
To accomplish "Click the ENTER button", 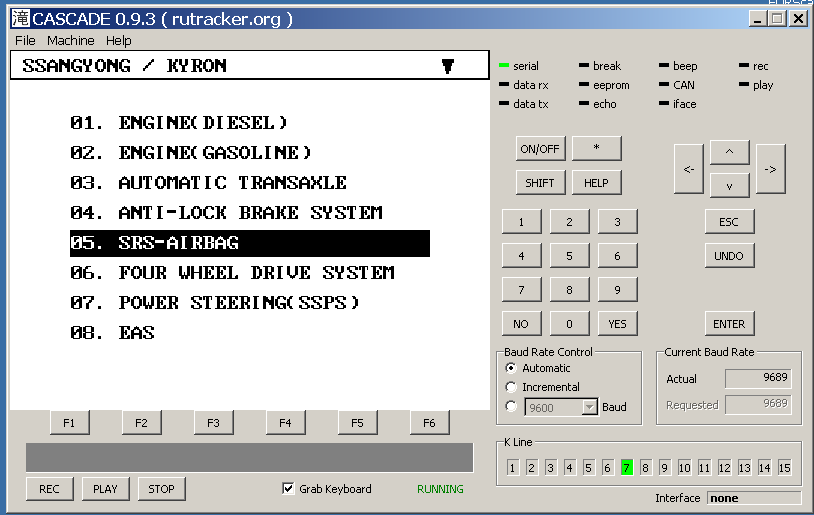I will click(x=729, y=324).
